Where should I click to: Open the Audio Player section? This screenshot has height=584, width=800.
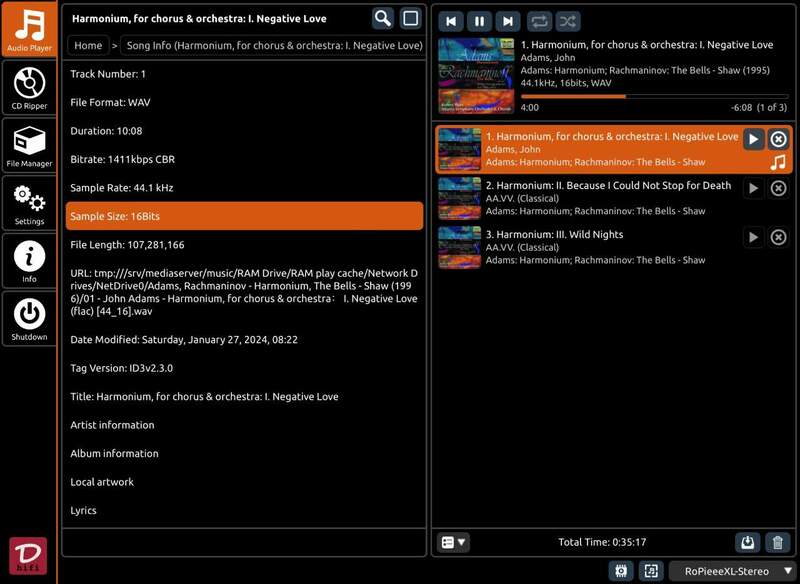(29, 29)
